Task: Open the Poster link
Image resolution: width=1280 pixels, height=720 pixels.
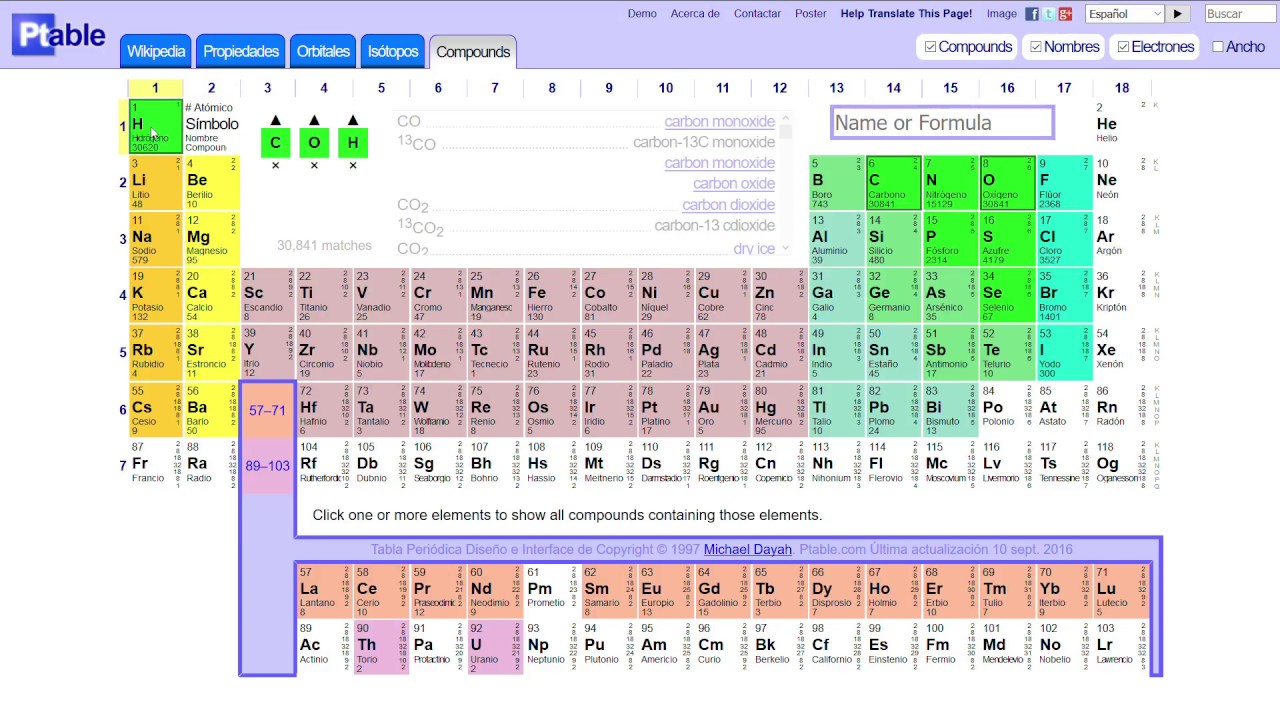Action: tap(811, 14)
